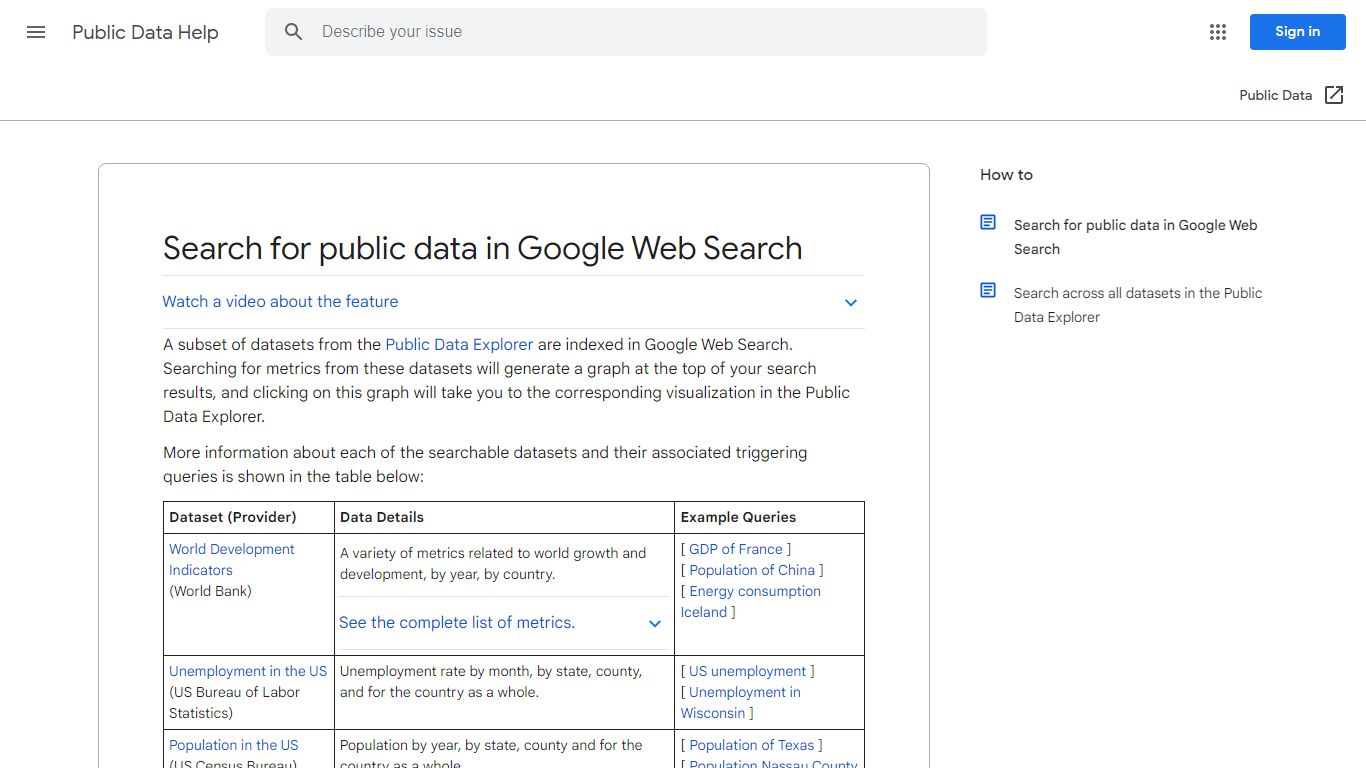1366x768 pixels.
Task: Click the Example Queries column header
Action: pyautogui.click(x=739, y=517)
